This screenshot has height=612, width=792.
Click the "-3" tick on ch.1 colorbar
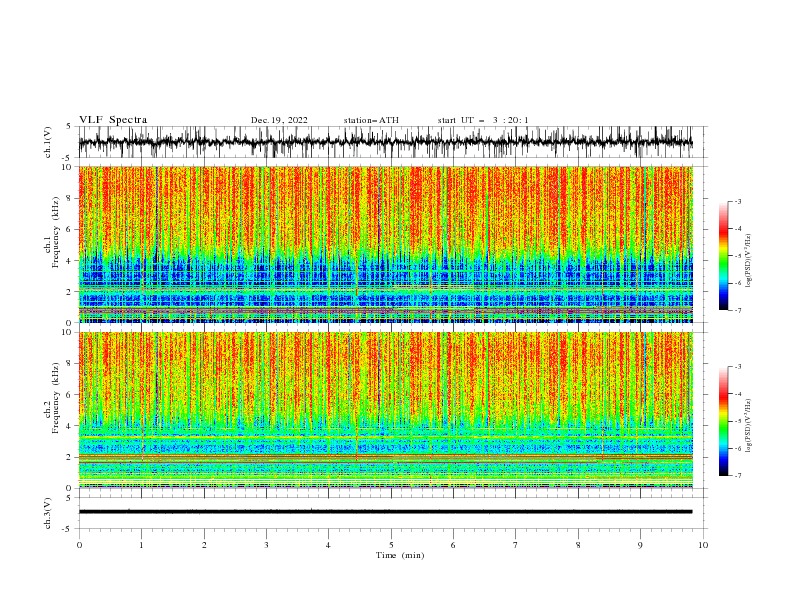pos(737,201)
